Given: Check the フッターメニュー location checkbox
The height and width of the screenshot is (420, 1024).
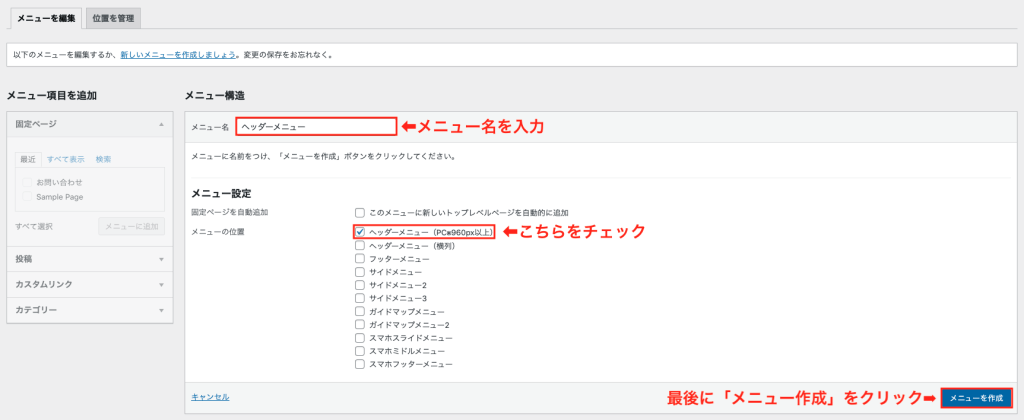Looking at the screenshot, I should point(360,259).
